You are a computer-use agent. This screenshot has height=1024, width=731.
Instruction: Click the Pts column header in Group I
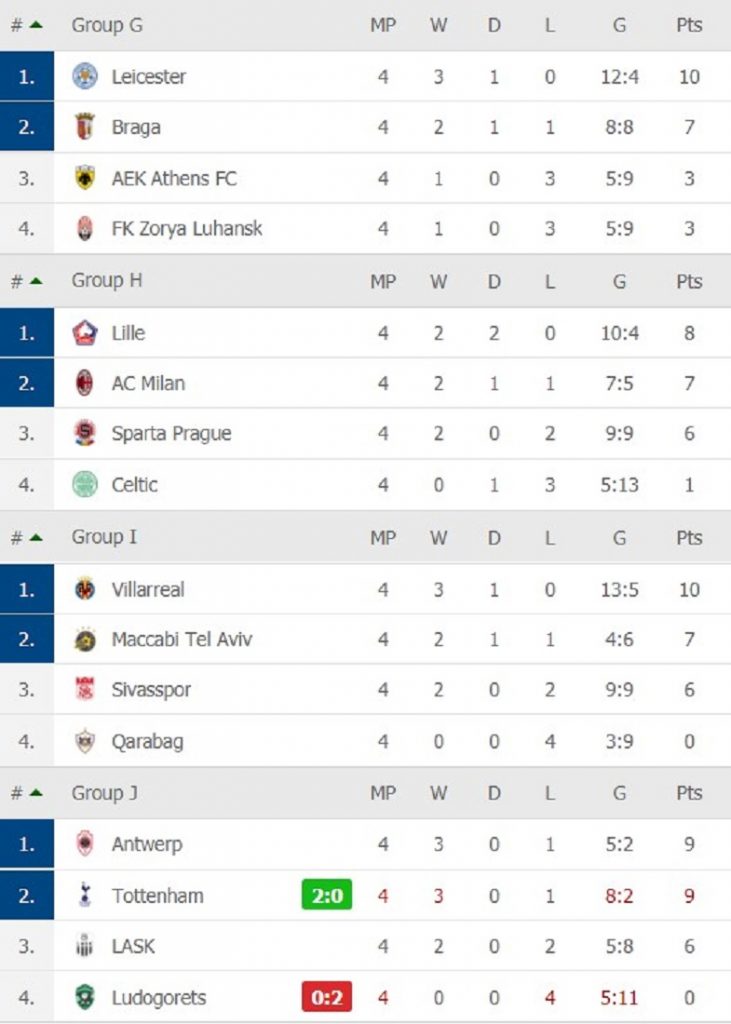tap(689, 538)
